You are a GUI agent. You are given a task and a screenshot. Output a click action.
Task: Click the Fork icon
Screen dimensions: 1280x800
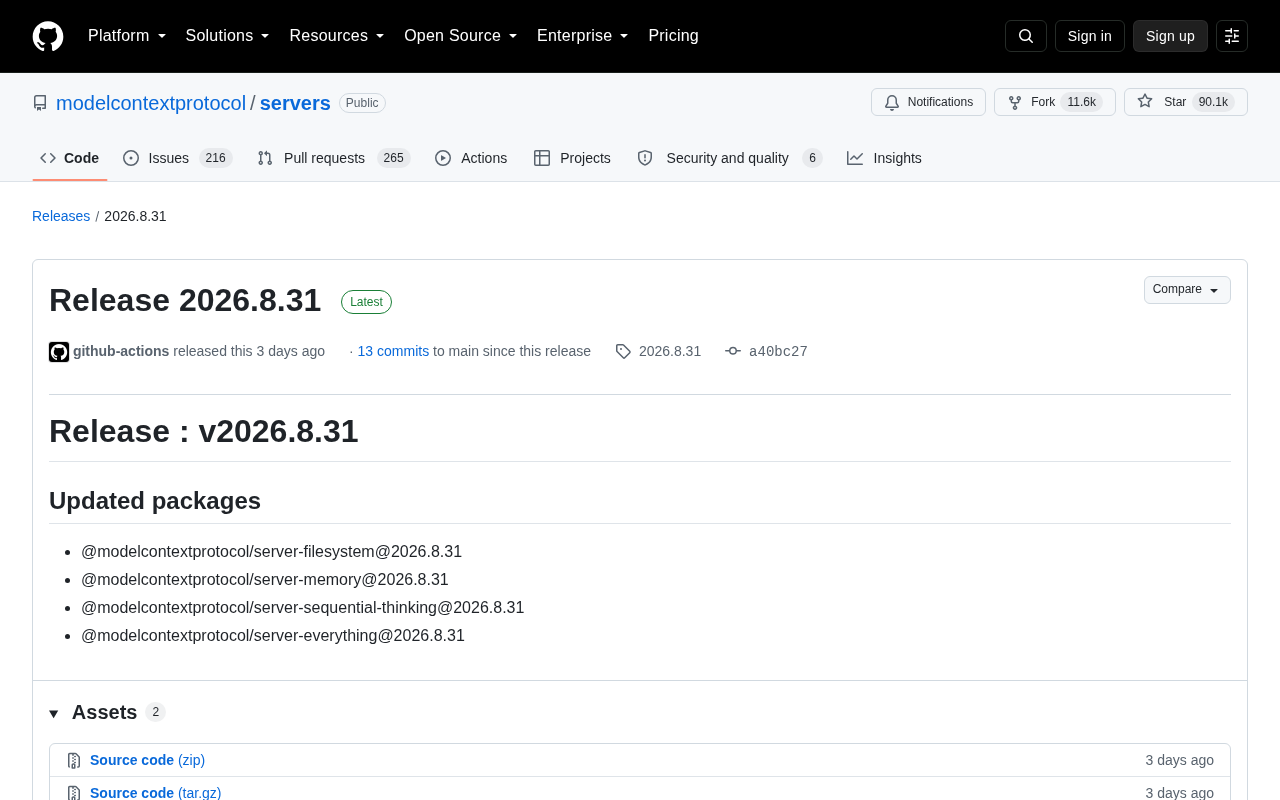click(x=1015, y=102)
